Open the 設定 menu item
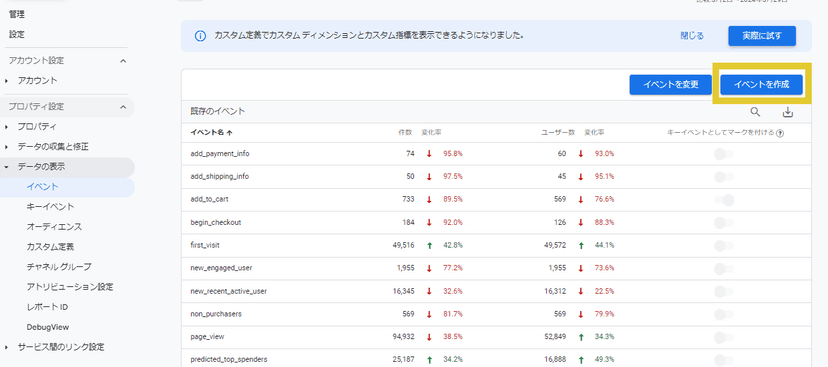Image resolution: width=828 pixels, height=367 pixels. (x=16, y=34)
